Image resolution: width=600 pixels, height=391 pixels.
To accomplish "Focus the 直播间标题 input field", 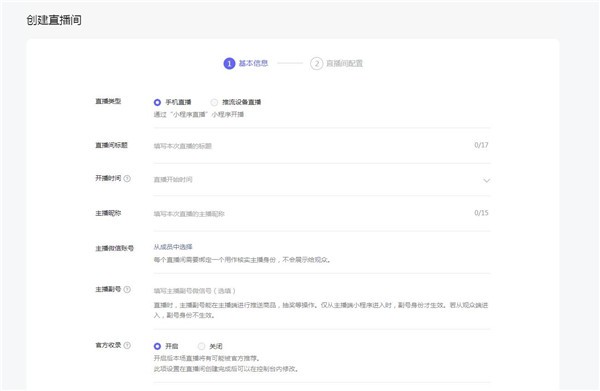I will pyautogui.click(x=312, y=146).
